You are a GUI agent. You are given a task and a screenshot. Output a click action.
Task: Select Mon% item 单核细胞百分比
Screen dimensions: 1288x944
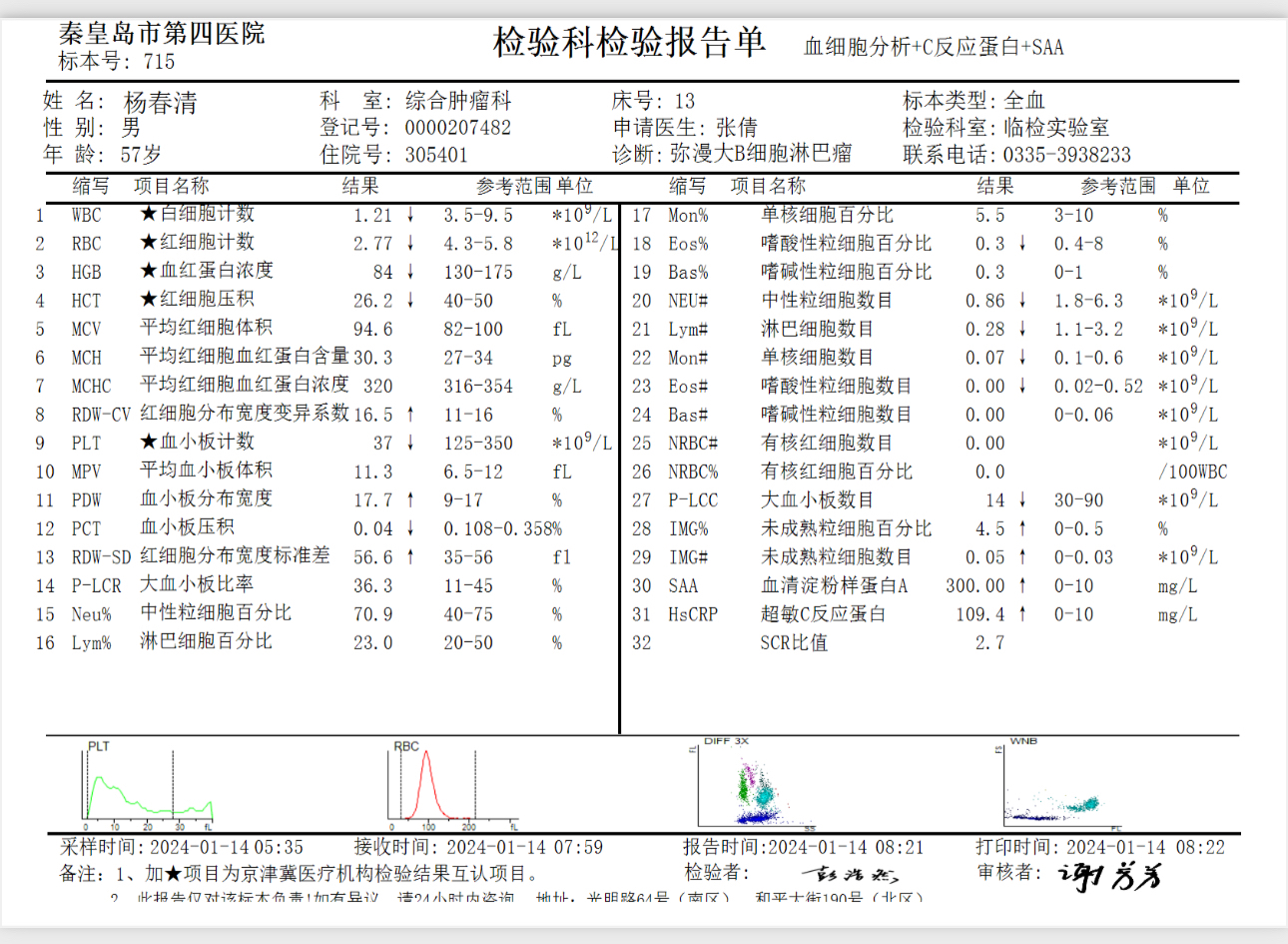pos(828,215)
